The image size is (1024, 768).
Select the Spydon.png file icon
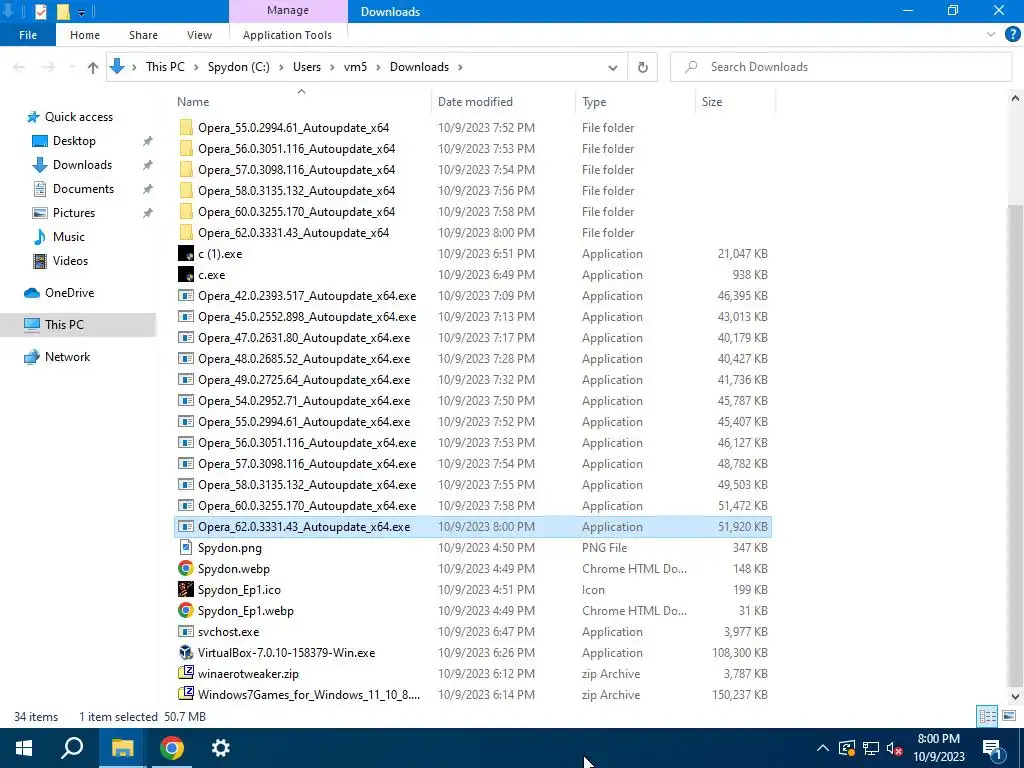point(186,547)
